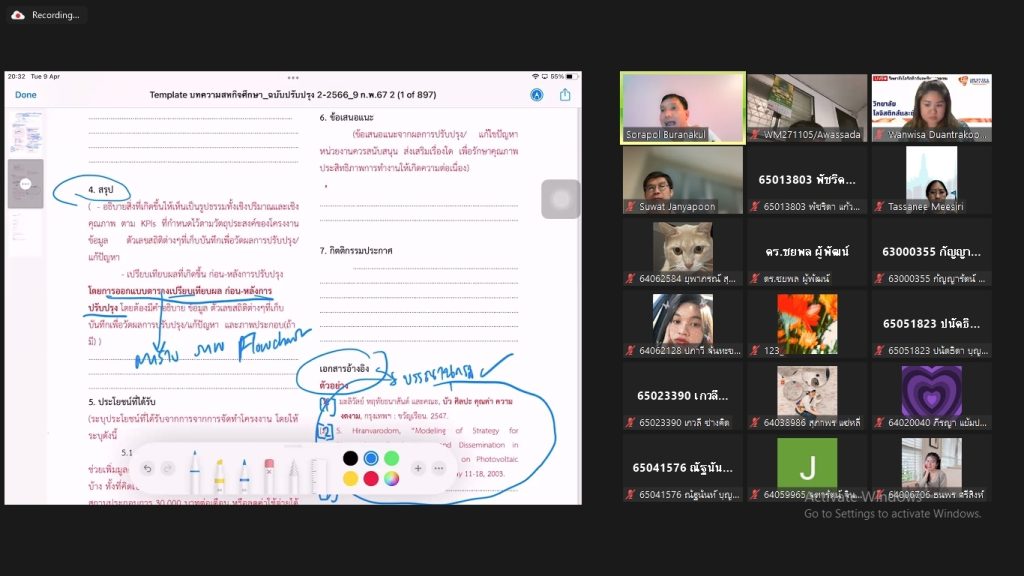Open markup toolbar more options (ellipsis)
This screenshot has width=1024, height=576.
(x=439, y=468)
